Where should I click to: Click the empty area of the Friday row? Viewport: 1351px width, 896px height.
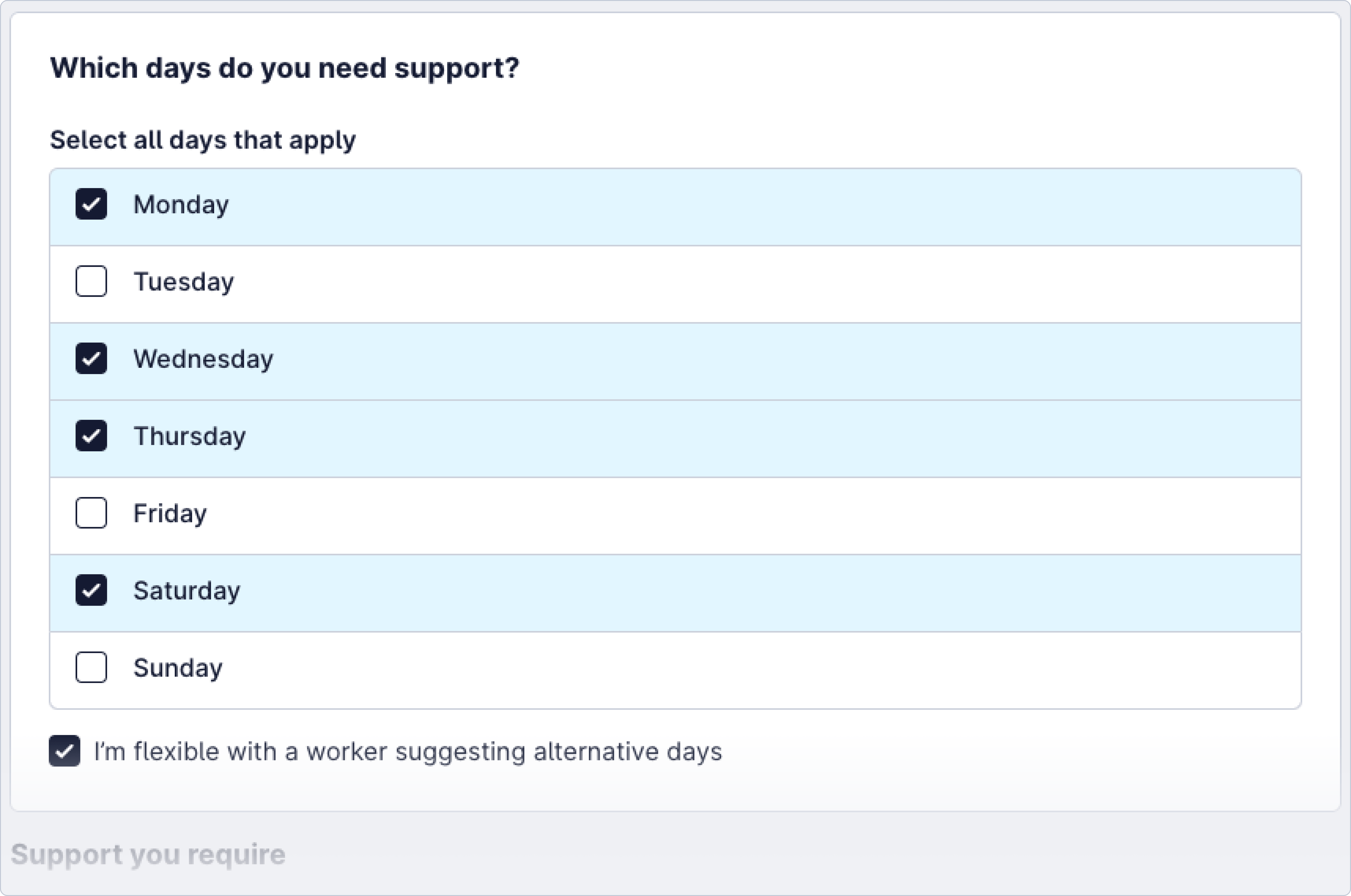743,514
